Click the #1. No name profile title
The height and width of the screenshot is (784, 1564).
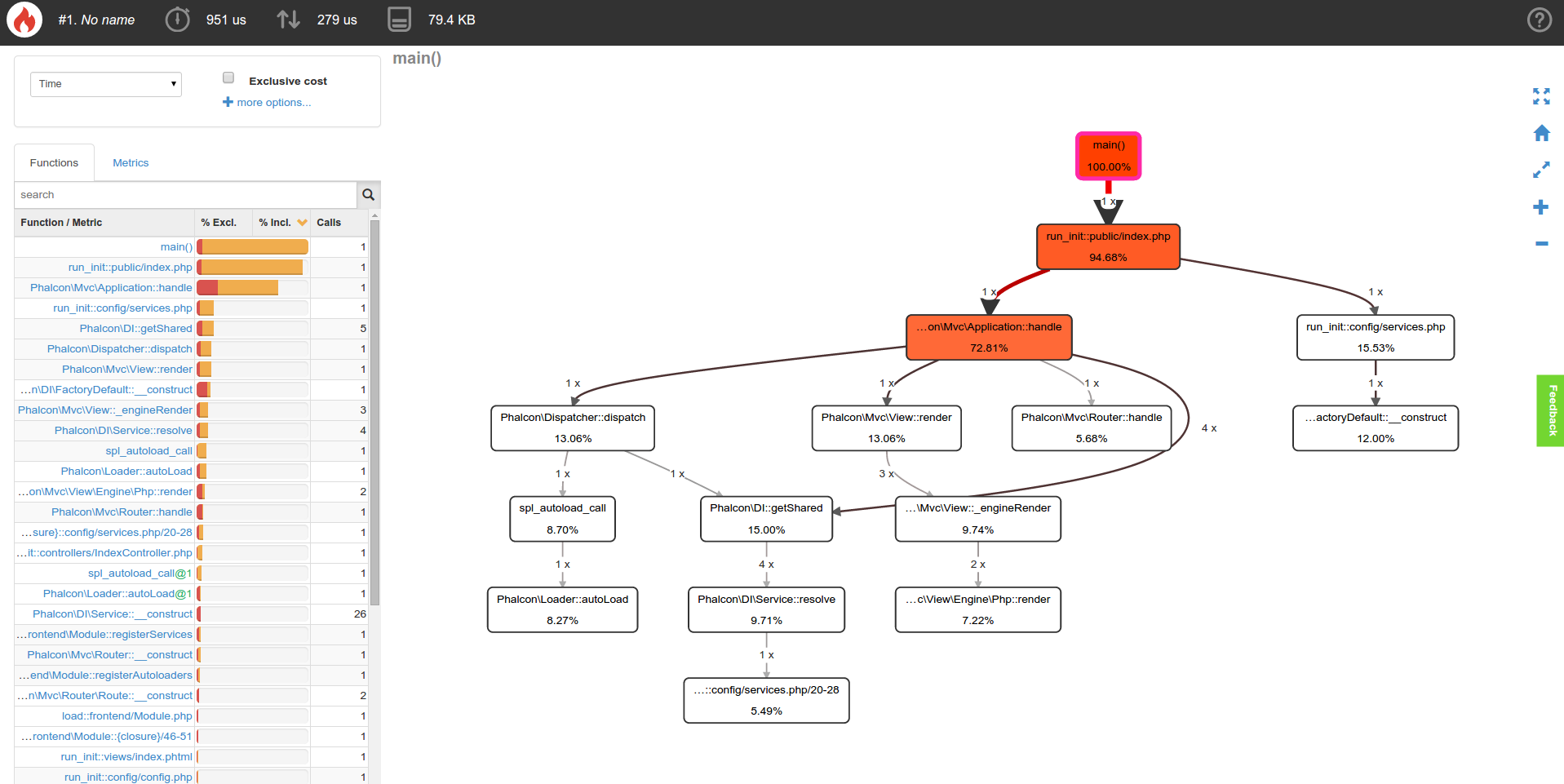click(96, 20)
